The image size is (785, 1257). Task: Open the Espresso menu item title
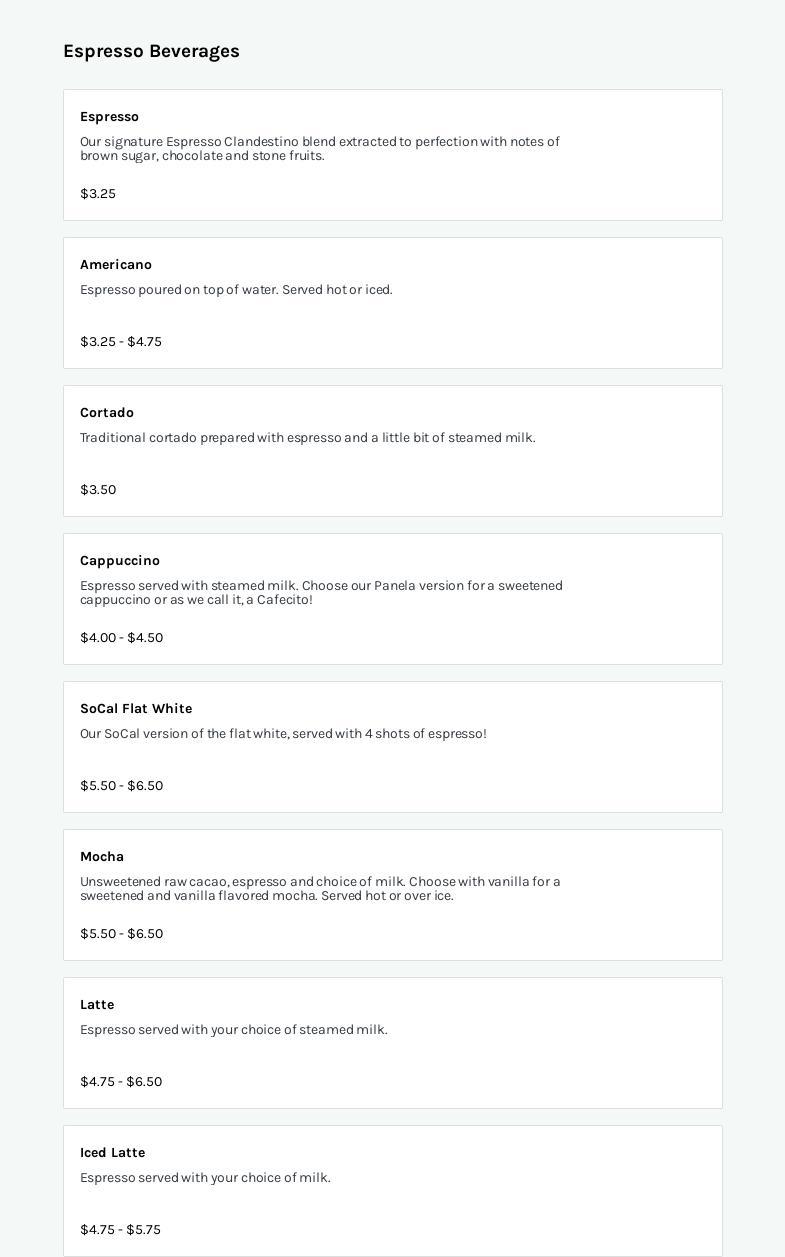pyautogui.click(x=109, y=117)
